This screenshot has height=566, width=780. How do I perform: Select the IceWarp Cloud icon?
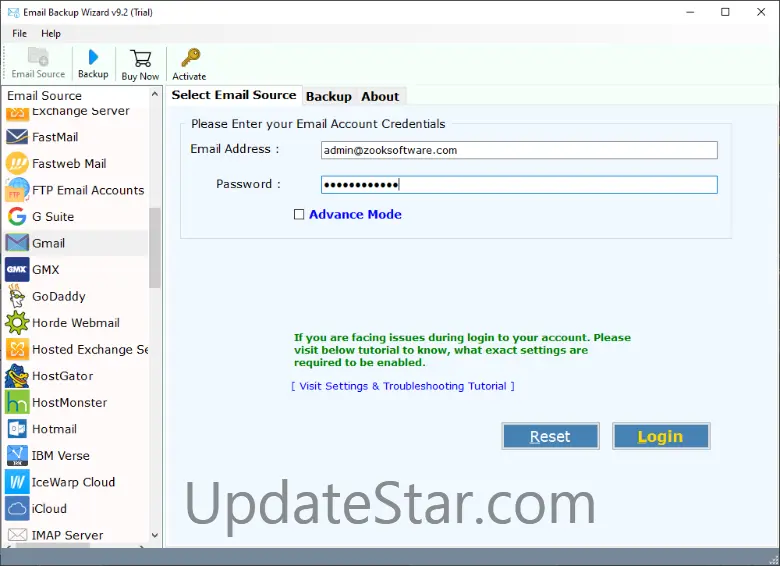point(17,482)
